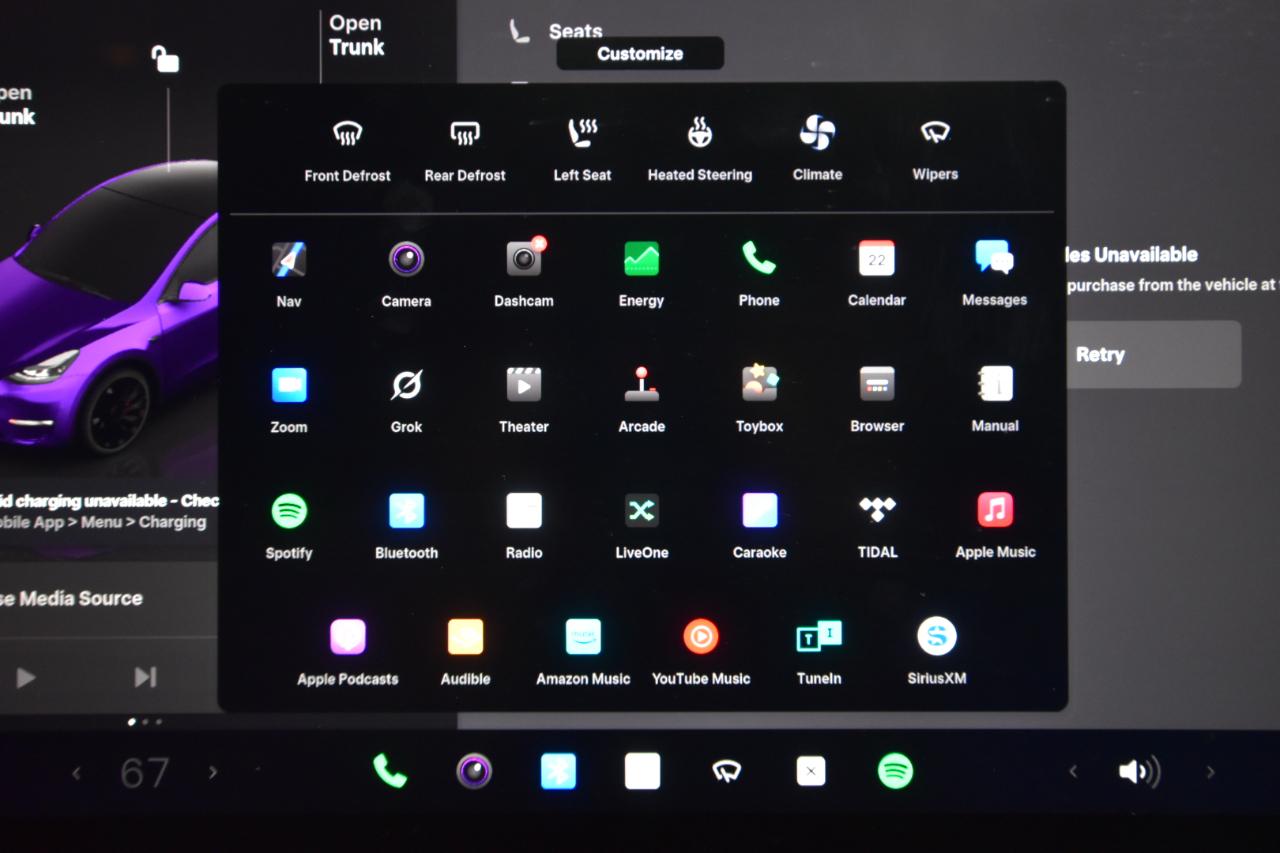This screenshot has width=1280, height=853.
Task: Toggle the door lock icon above the car
Action: [165, 59]
